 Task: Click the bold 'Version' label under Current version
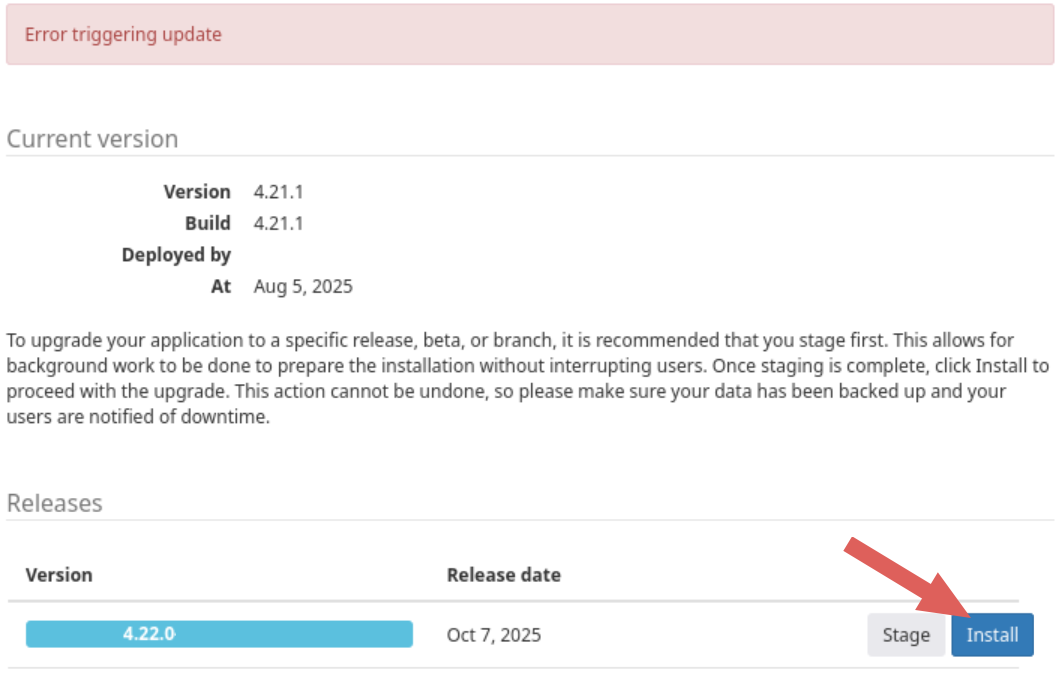tap(197, 192)
